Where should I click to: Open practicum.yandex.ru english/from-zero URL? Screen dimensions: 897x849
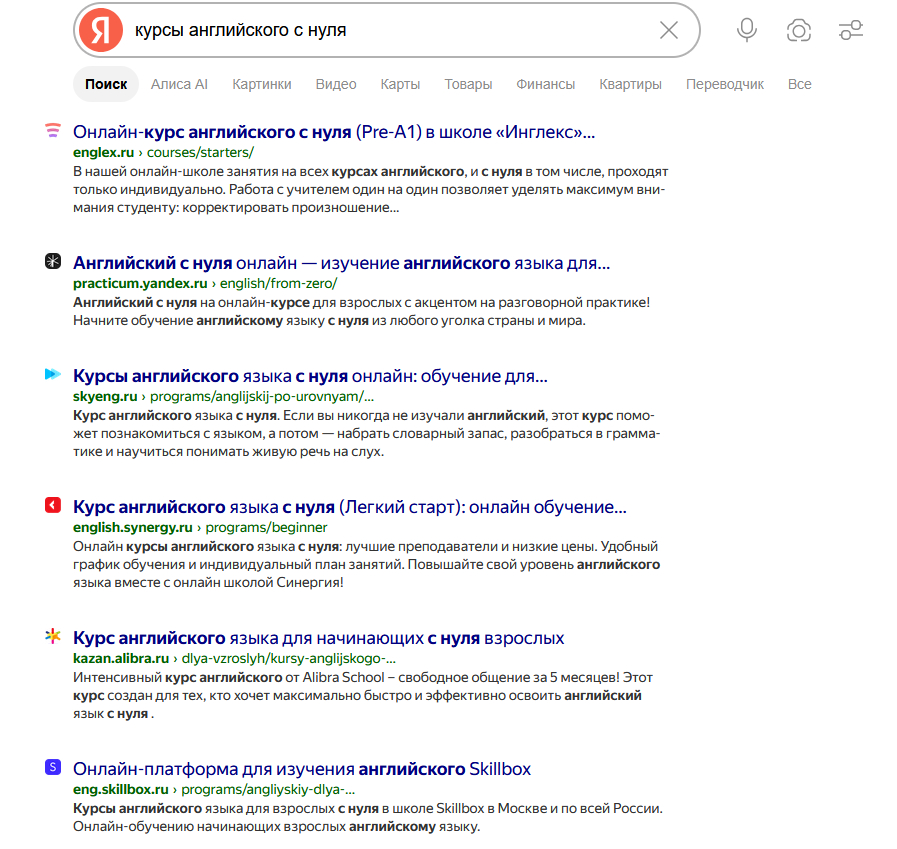[x=205, y=284]
